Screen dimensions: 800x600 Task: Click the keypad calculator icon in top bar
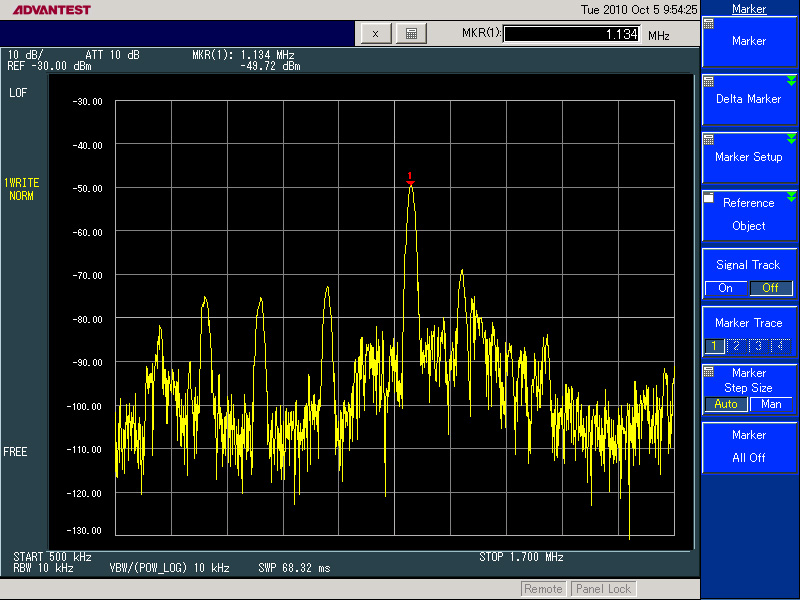[411, 33]
